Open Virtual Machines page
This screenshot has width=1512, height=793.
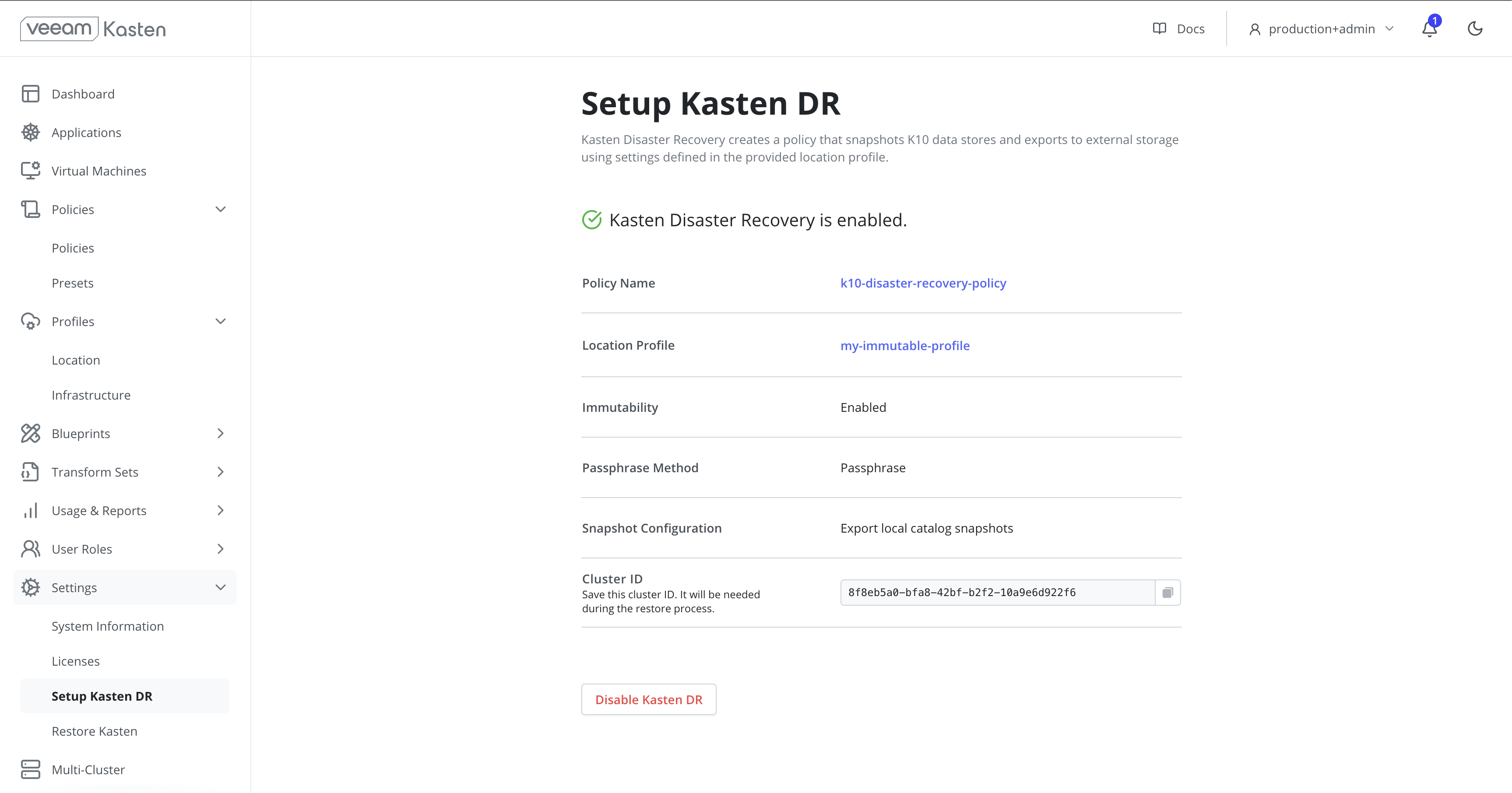tap(99, 171)
